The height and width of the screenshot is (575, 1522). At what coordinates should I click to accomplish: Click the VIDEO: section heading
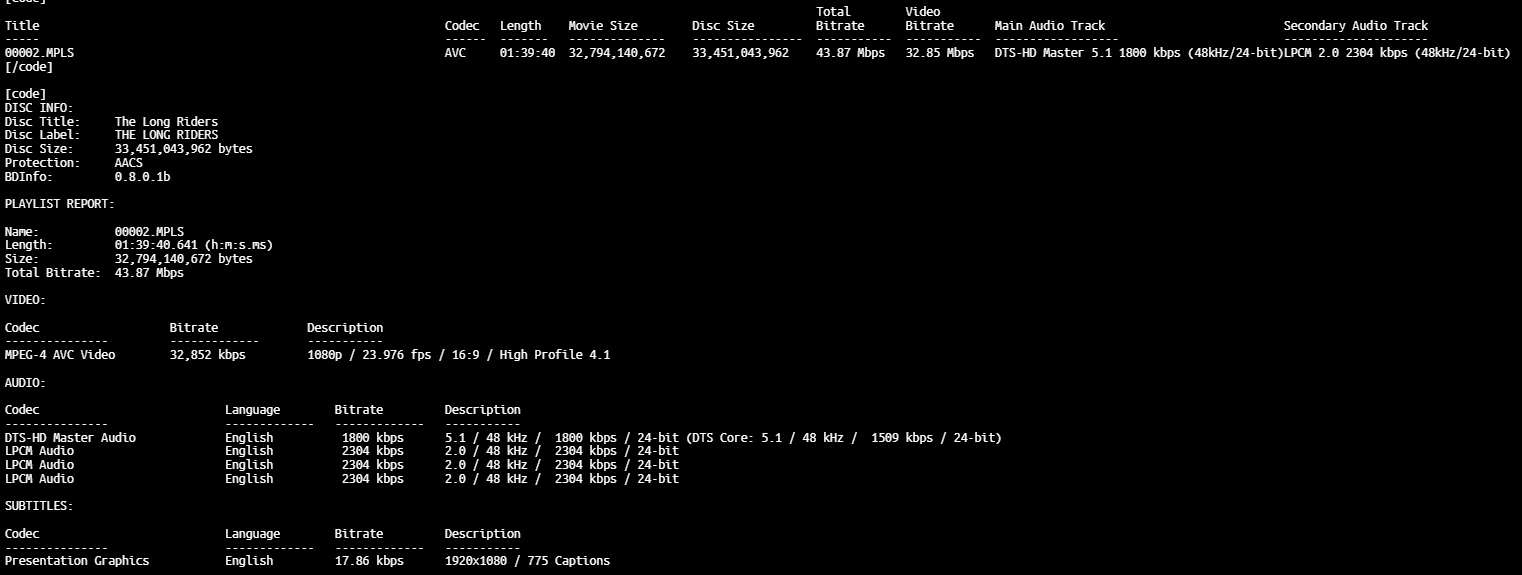[x=25, y=300]
